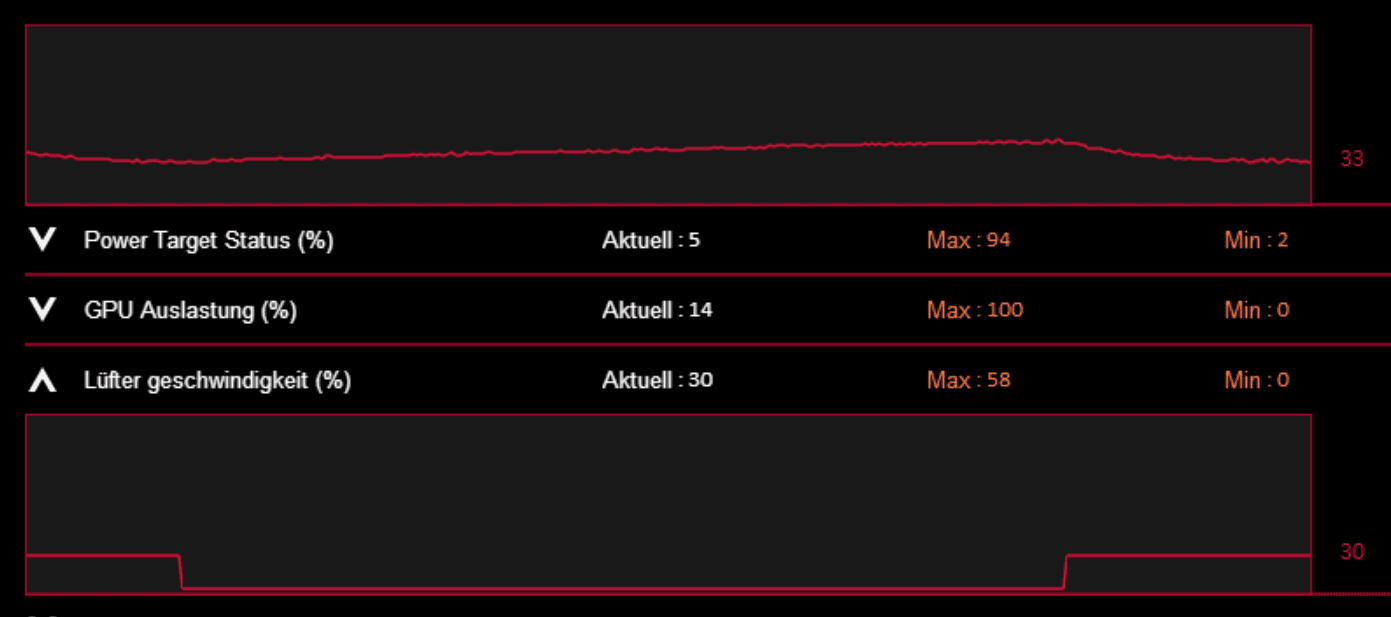Expand the GPU Auslastung graph
The width and height of the screenshot is (1391, 617).
pyautogui.click(x=42, y=310)
